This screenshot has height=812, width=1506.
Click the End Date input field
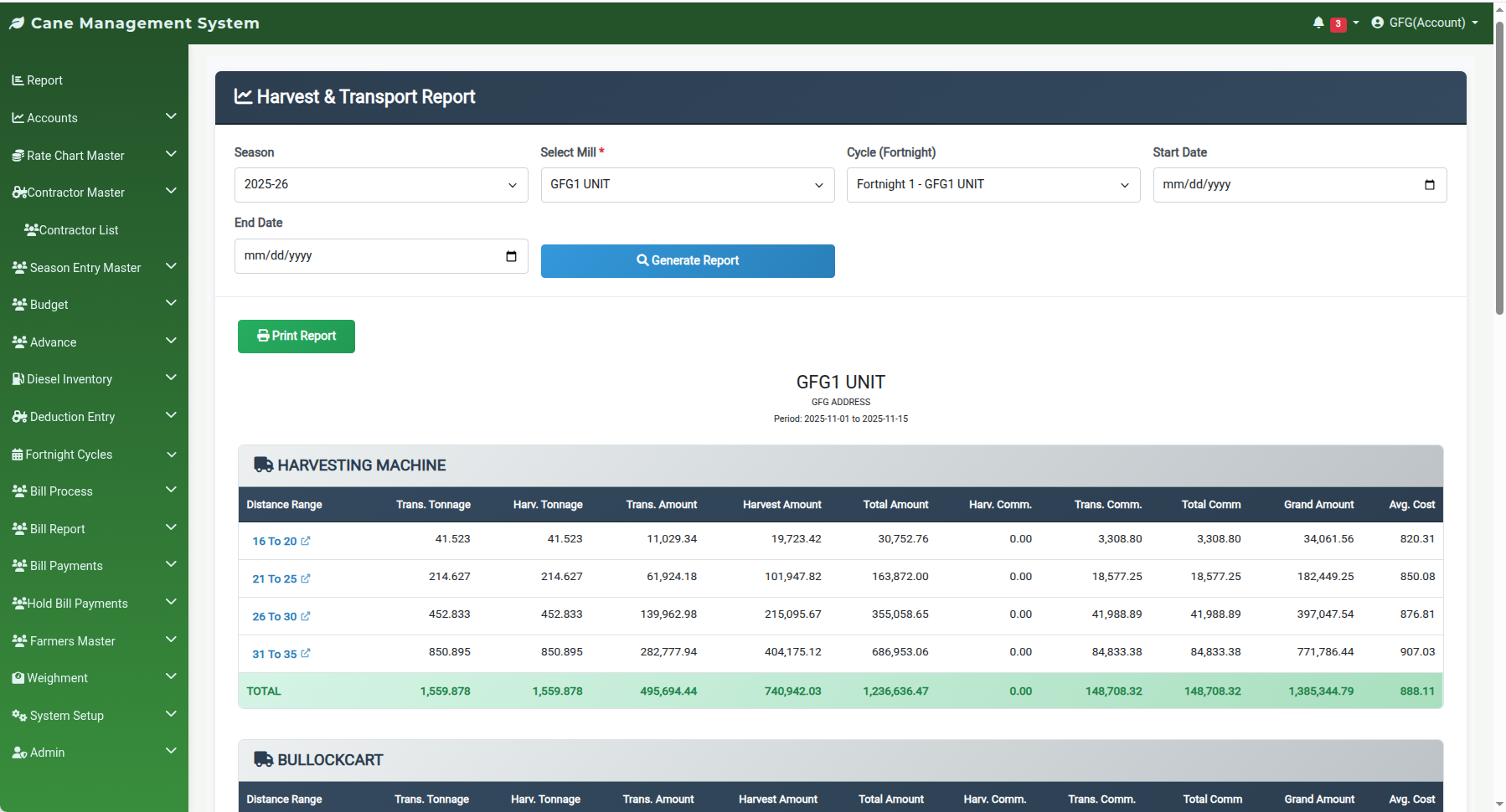coord(381,256)
